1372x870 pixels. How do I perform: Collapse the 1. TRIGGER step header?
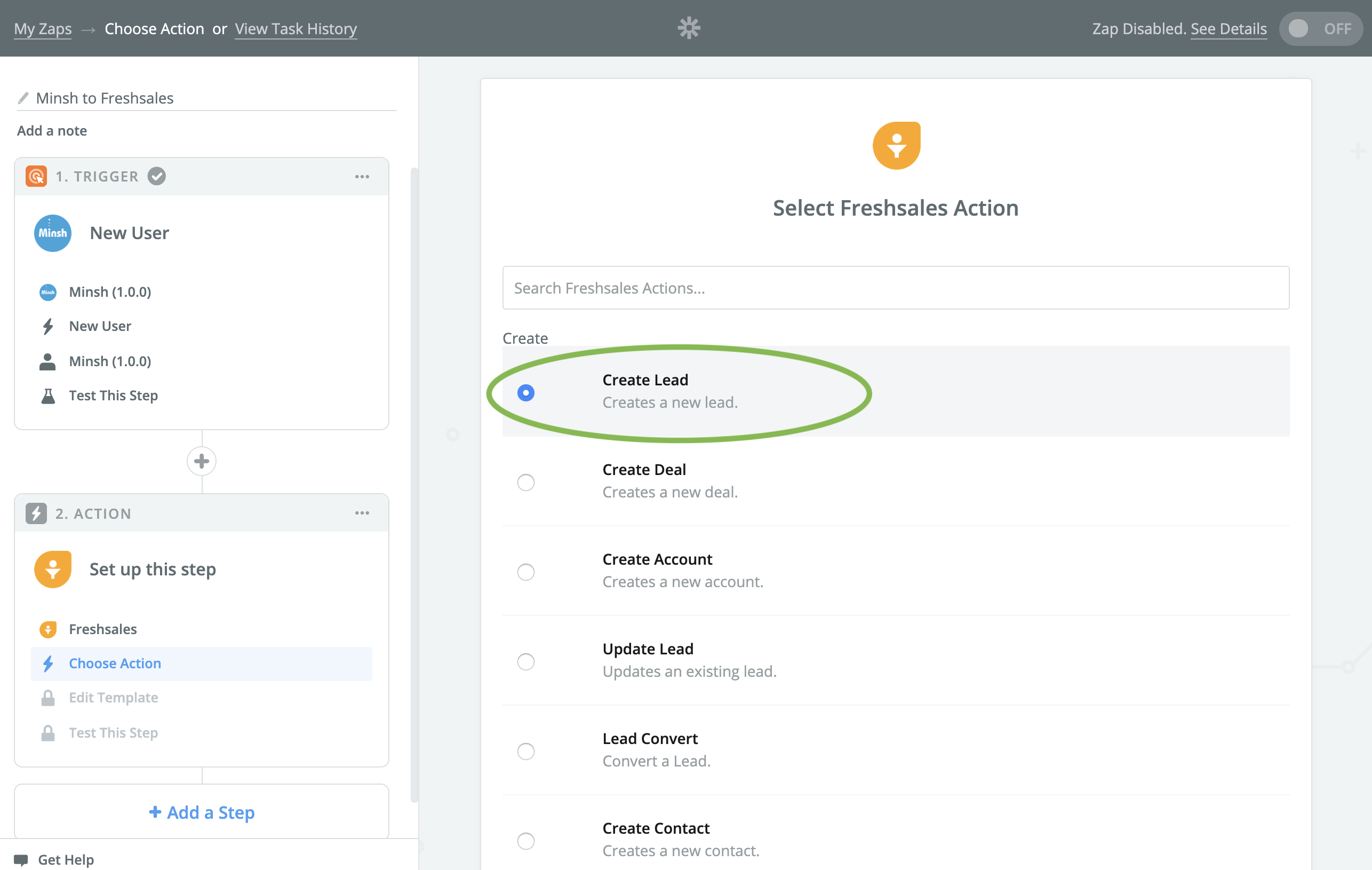pos(202,176)
